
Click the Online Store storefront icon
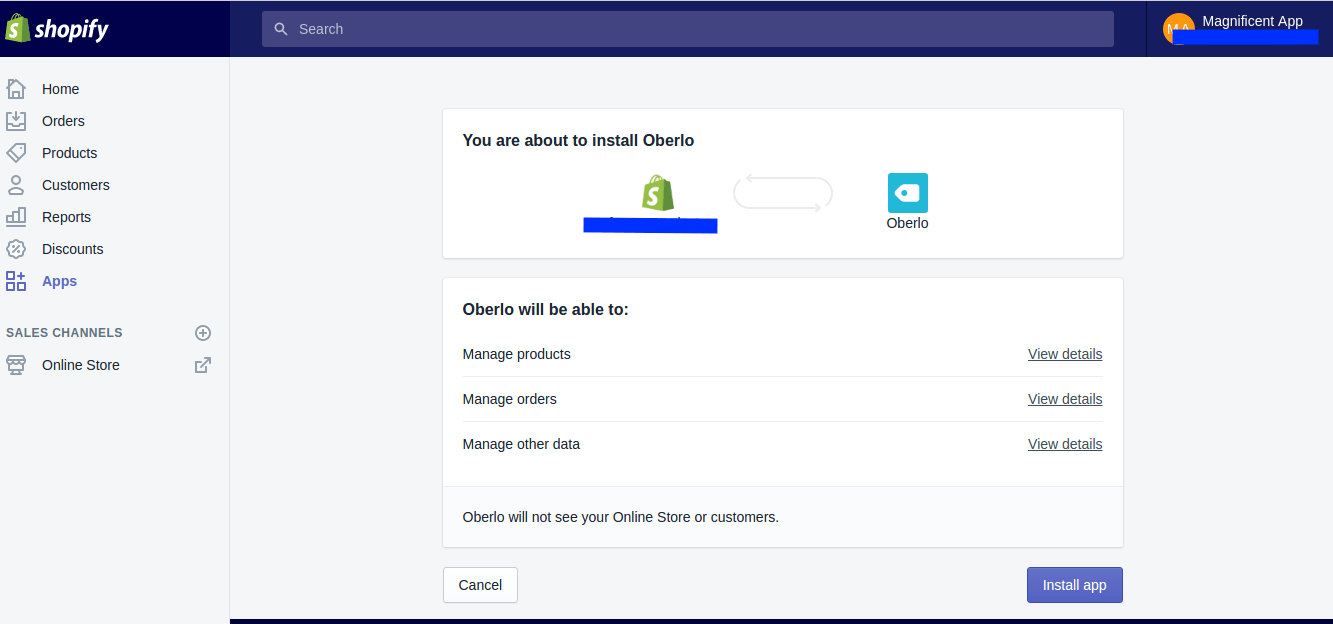16,365
